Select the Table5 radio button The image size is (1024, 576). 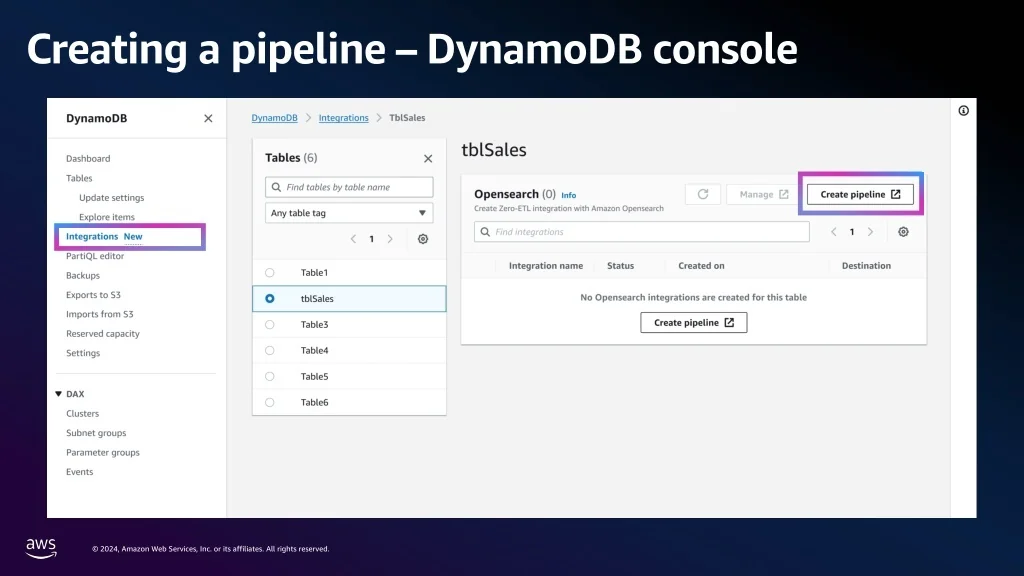[x=270, y=377]
